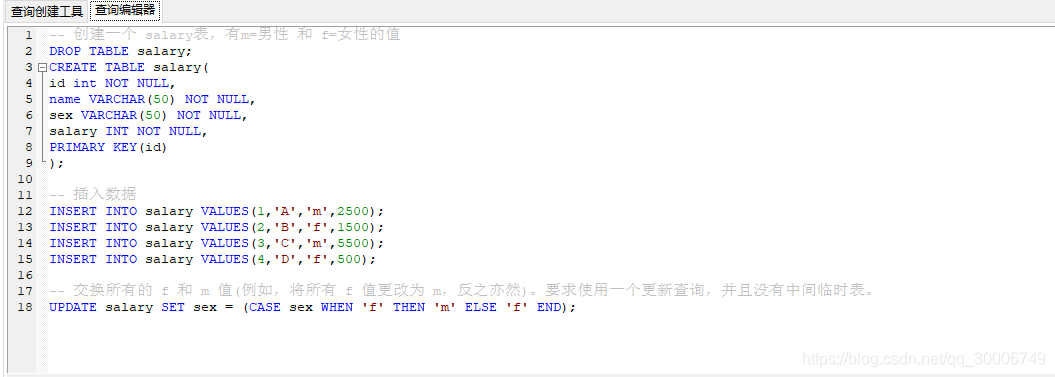Viewport: 1055px width, 377px height.
Task: Click the 'sex VARCHAR(50) NOT NULL,' line
Action: click(x=149, y=115)
